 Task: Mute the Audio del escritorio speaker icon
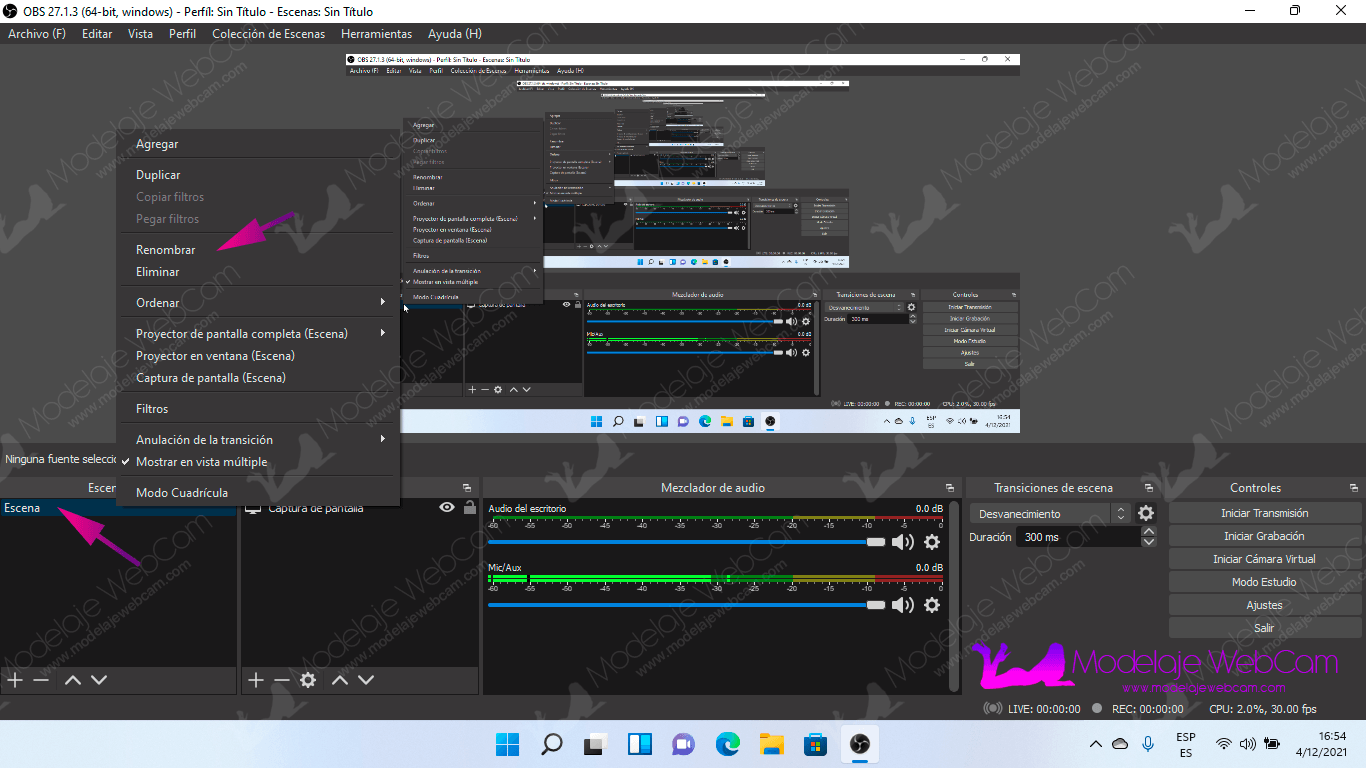pos(902,542)
